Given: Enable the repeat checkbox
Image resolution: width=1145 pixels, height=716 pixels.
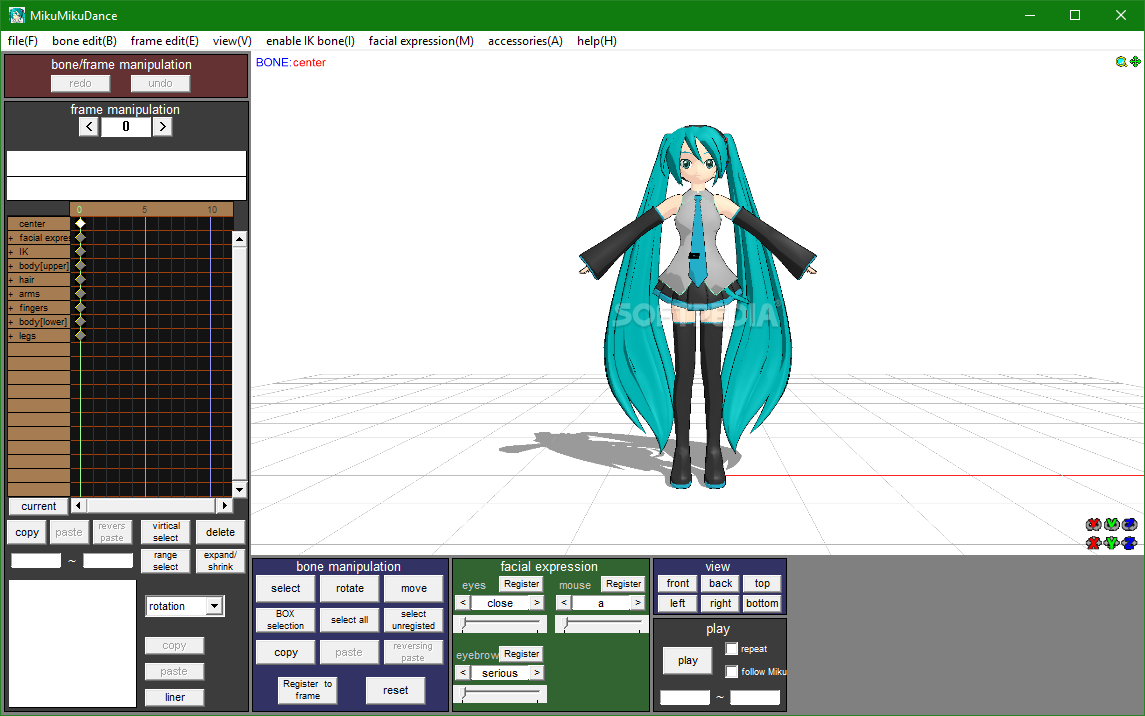Looking at the screenshot, I should click(732, 649).
